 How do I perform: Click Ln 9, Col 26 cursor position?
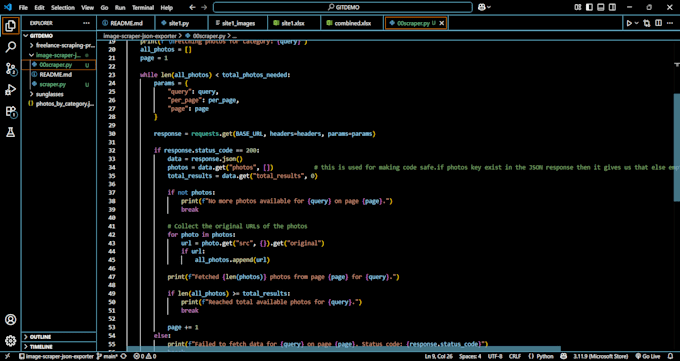click(439, 356)
